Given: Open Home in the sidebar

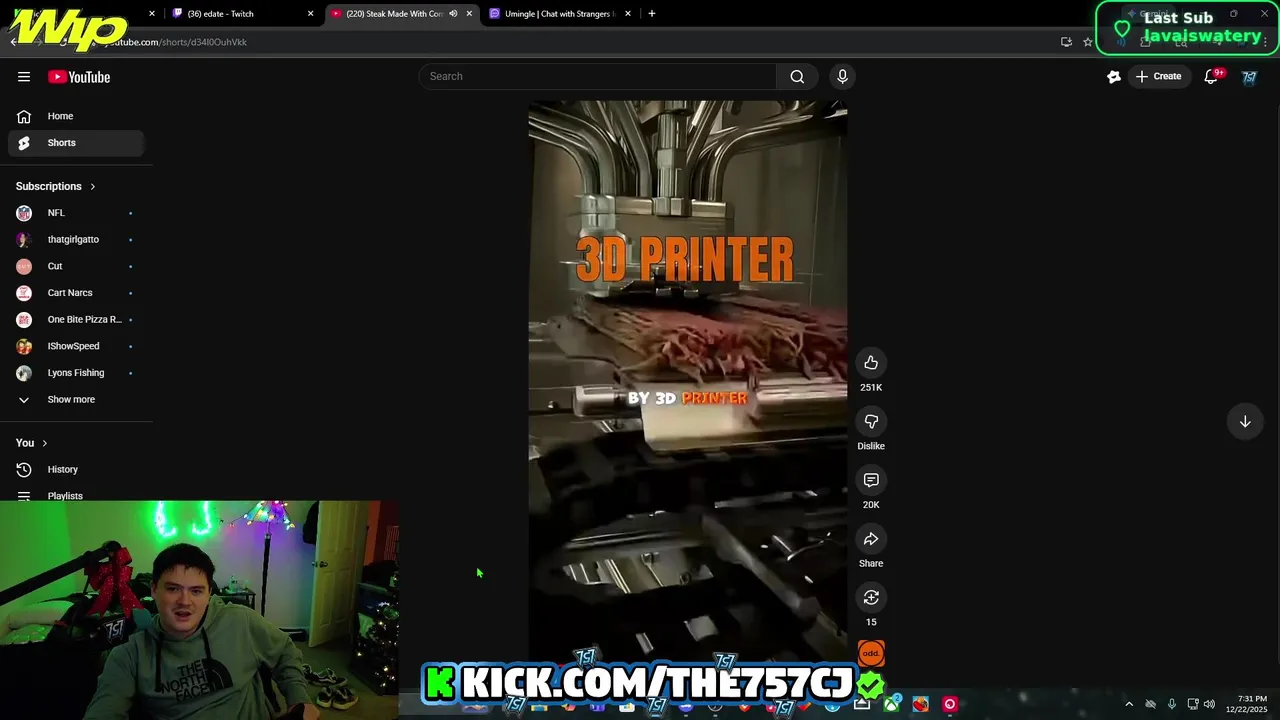Looking at the screenshot, I should click(76, 116).
